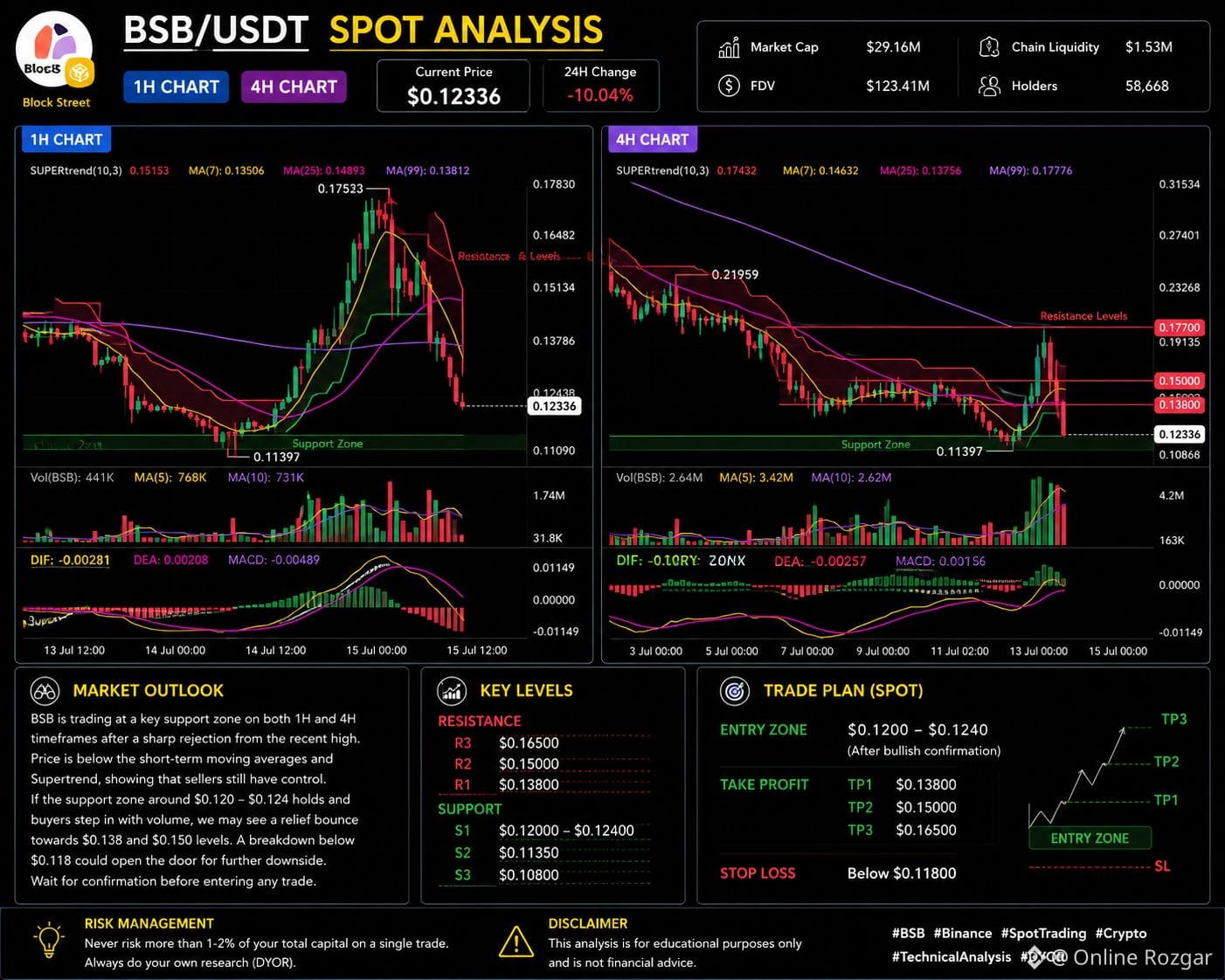Click the MARKET OUTLOOK heading

(x=149, y=691)
